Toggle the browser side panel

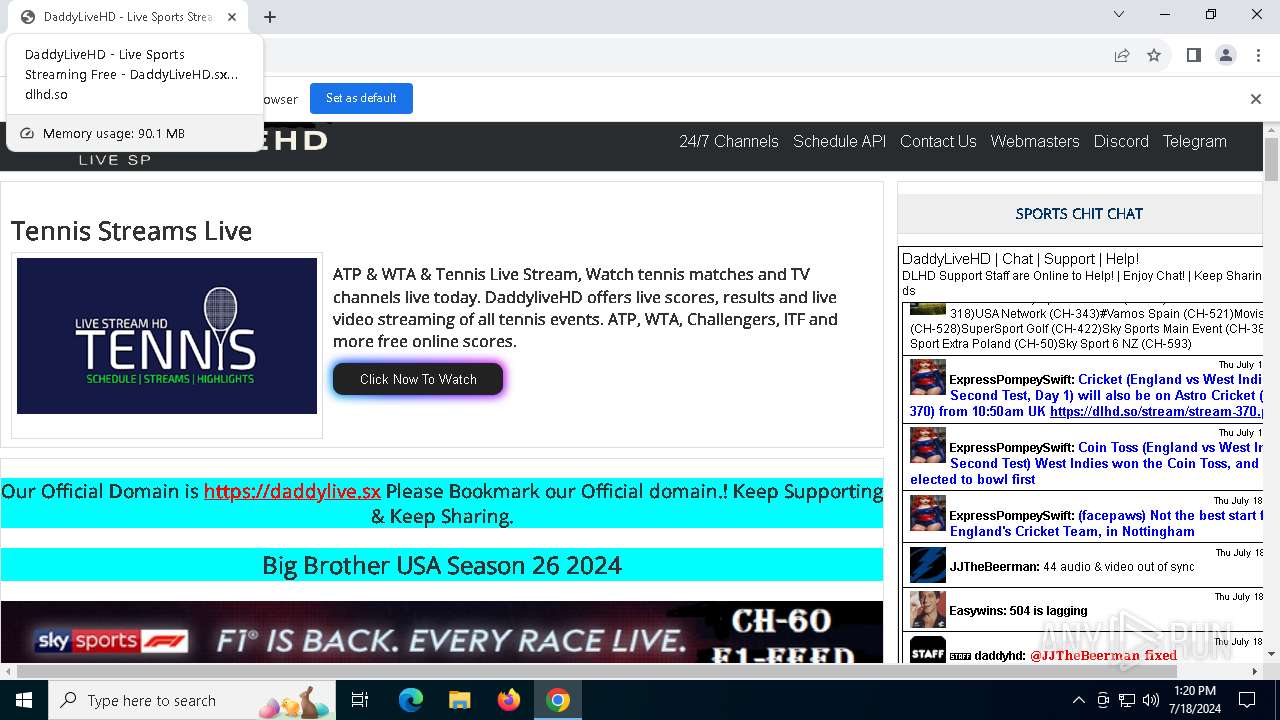click(1193, 56)
